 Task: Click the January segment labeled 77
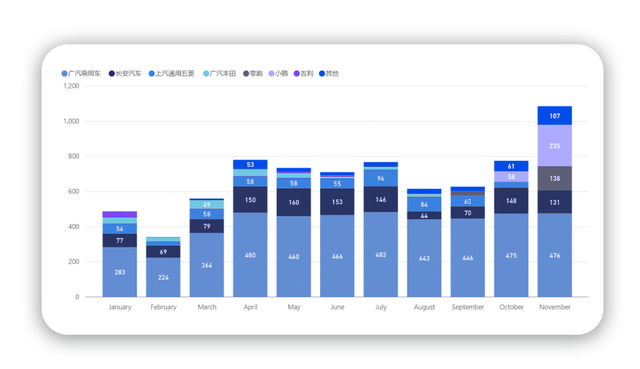(x=120, y=240)
